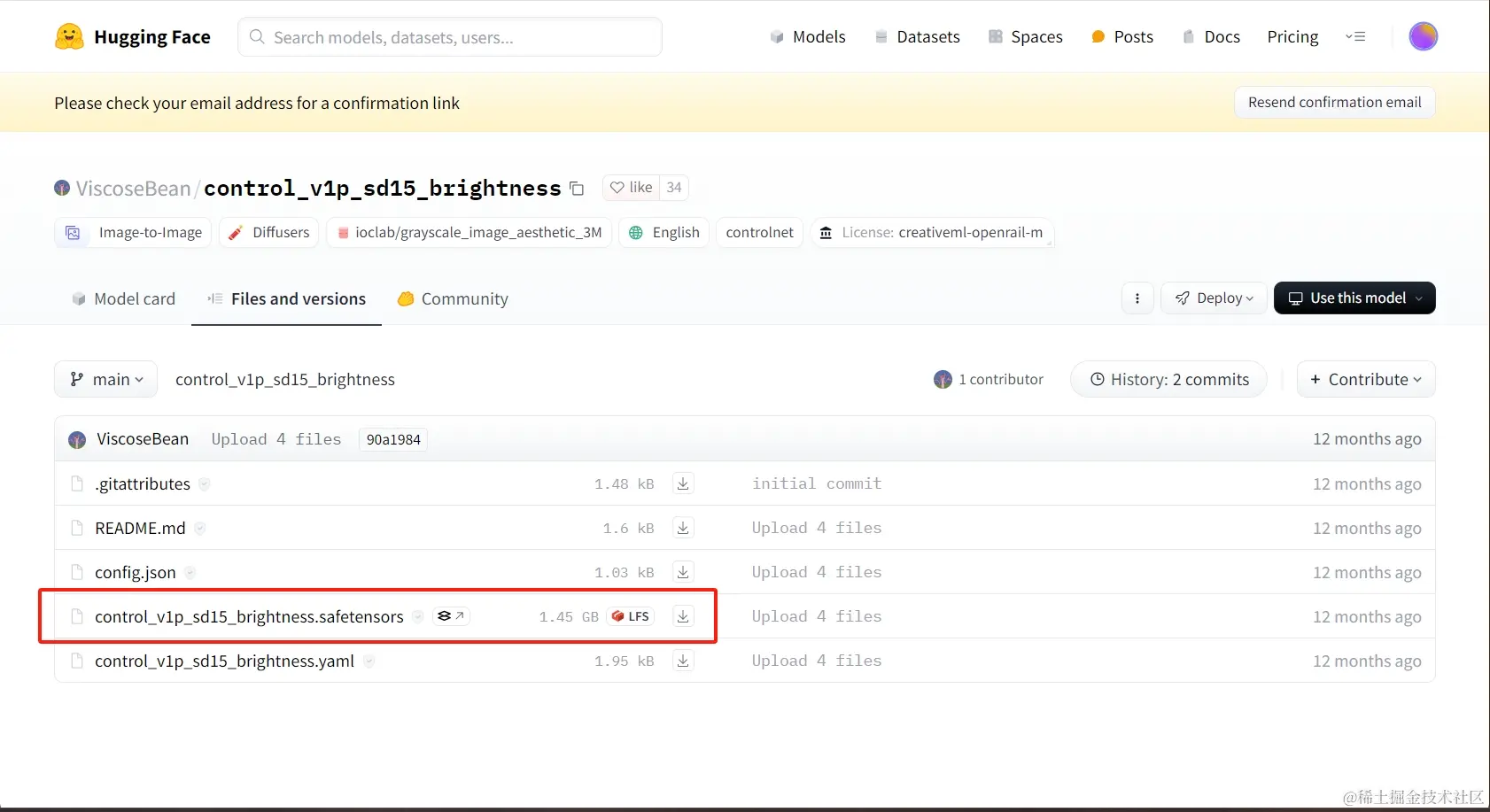Viewport: 1490px width, 812px height.
Task: Switch to the Community tab
Action: [453, 298]
